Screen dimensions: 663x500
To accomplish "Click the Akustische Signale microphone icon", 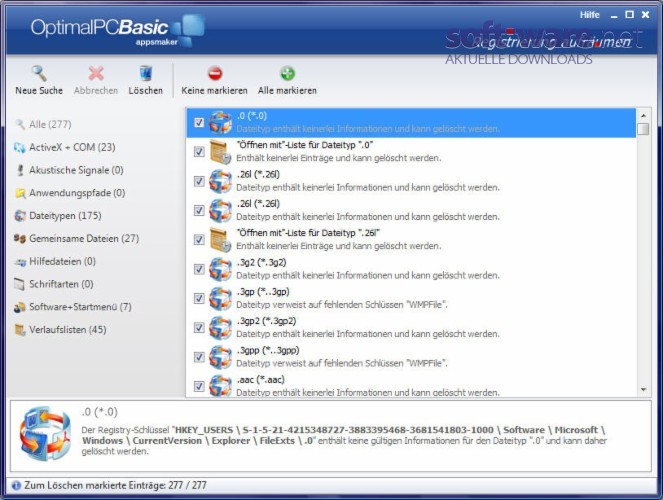I will [19, 170].
